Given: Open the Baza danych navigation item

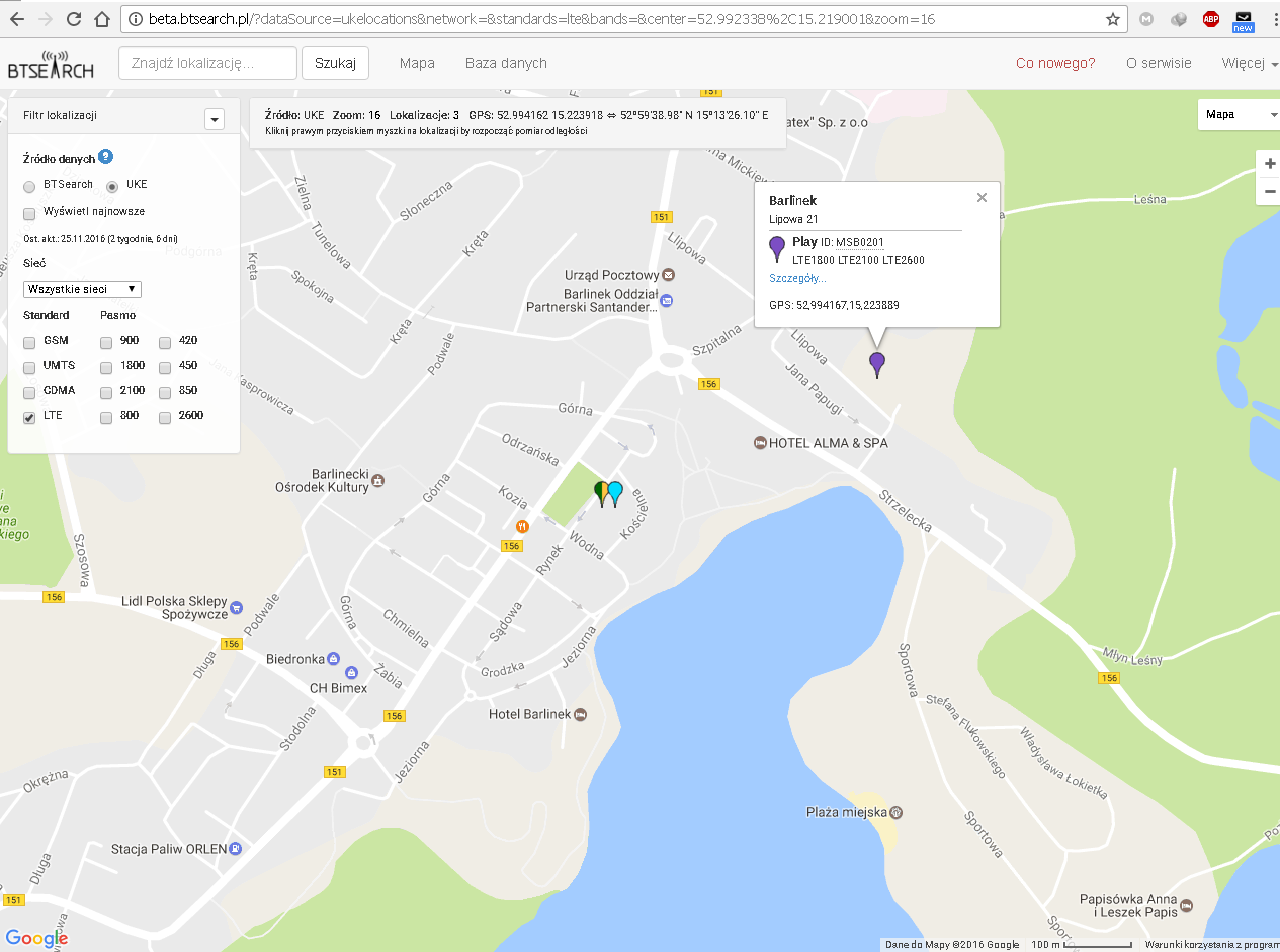Looking at the screenshot, I should (x=506, y=63).
